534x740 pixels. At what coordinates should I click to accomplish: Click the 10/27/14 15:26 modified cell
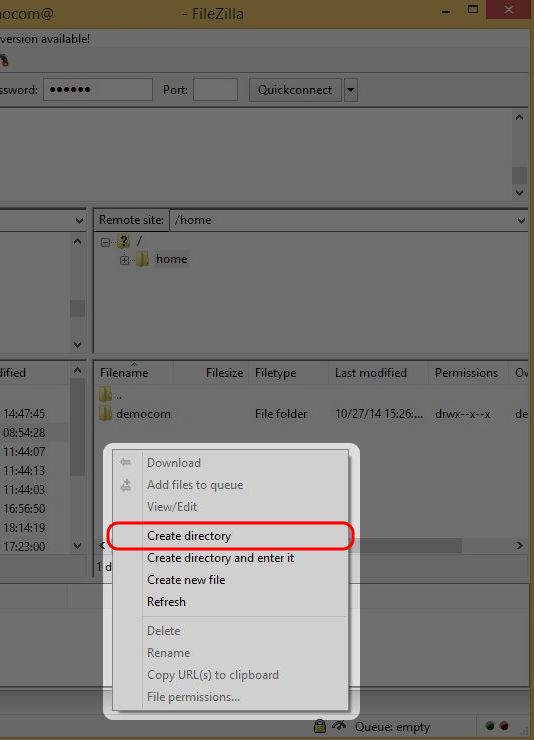379,414
